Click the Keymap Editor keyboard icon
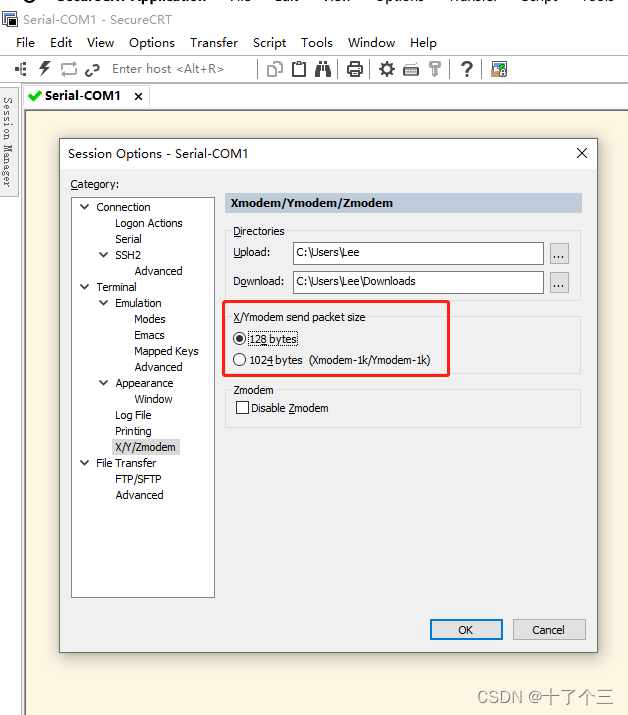628x715 pixels. 411,70
